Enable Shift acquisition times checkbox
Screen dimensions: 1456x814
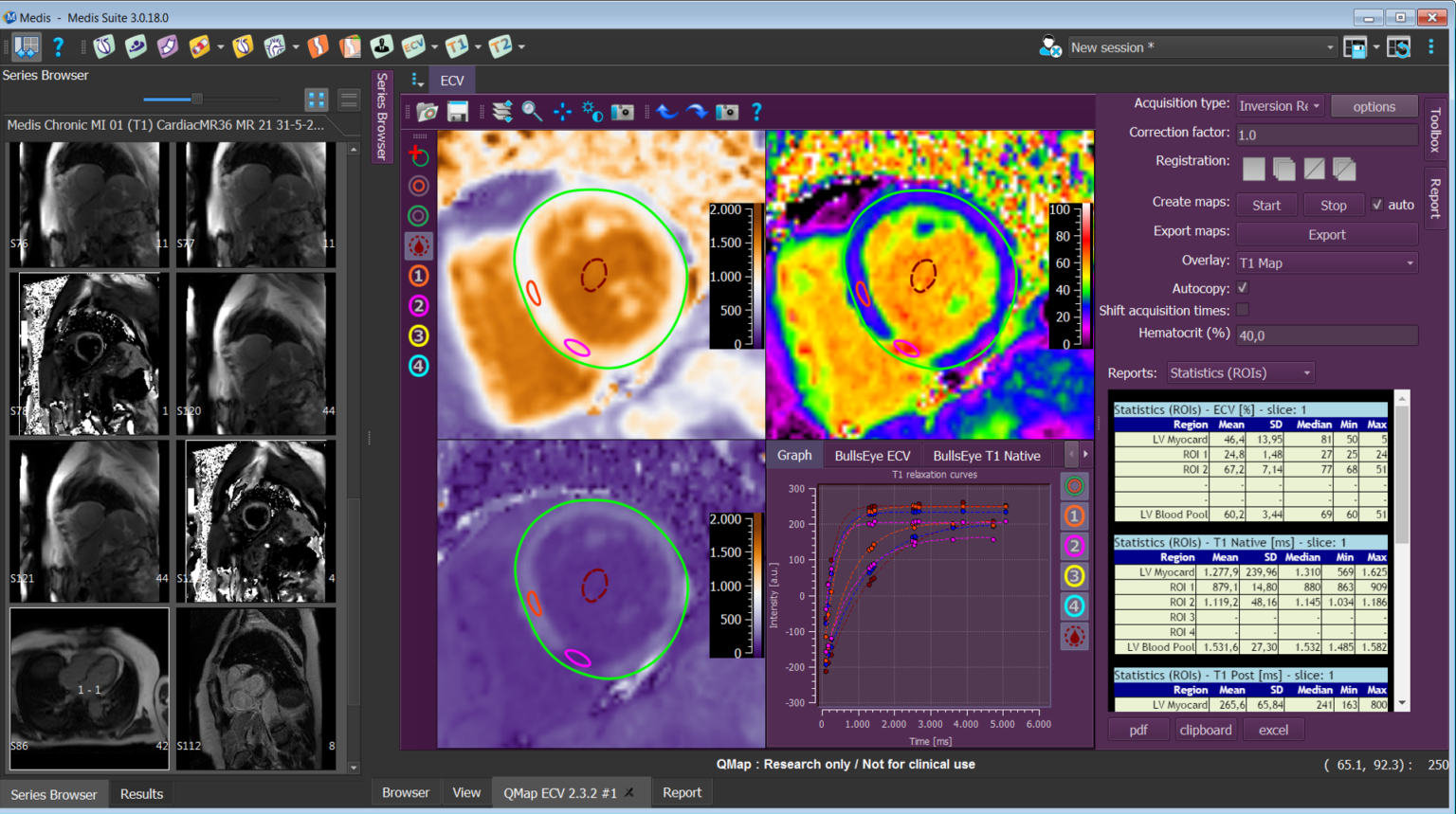click(x=1243, y=310)
